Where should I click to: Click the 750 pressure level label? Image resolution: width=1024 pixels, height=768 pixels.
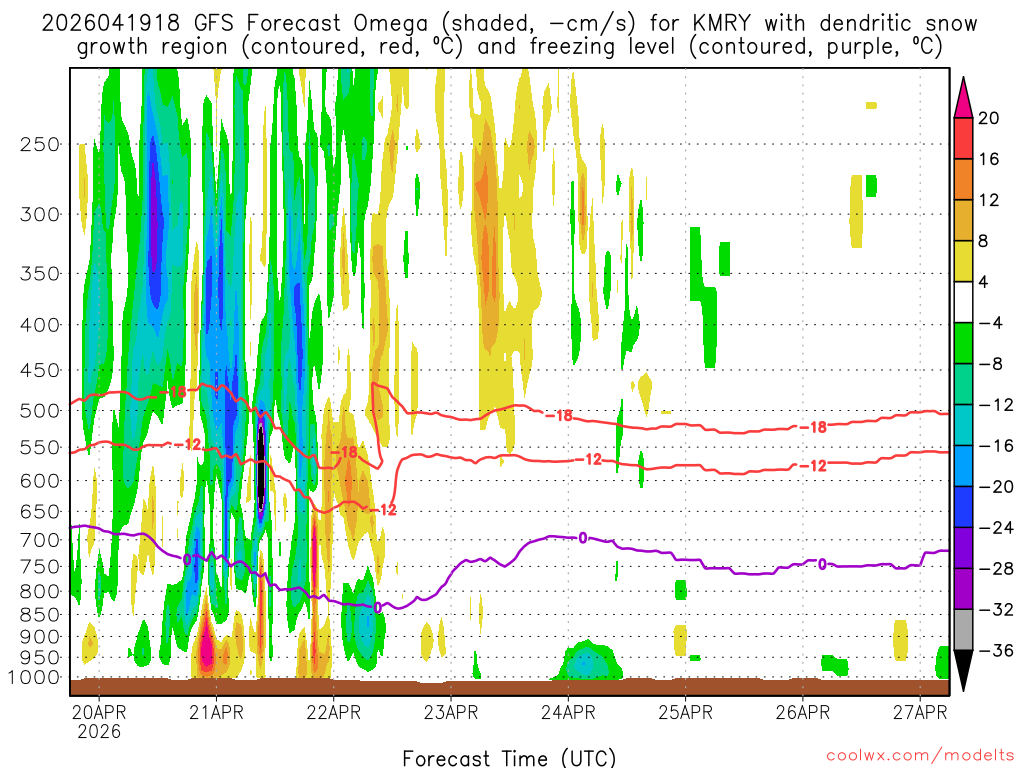pyautogui.click(x=40, y=567)
